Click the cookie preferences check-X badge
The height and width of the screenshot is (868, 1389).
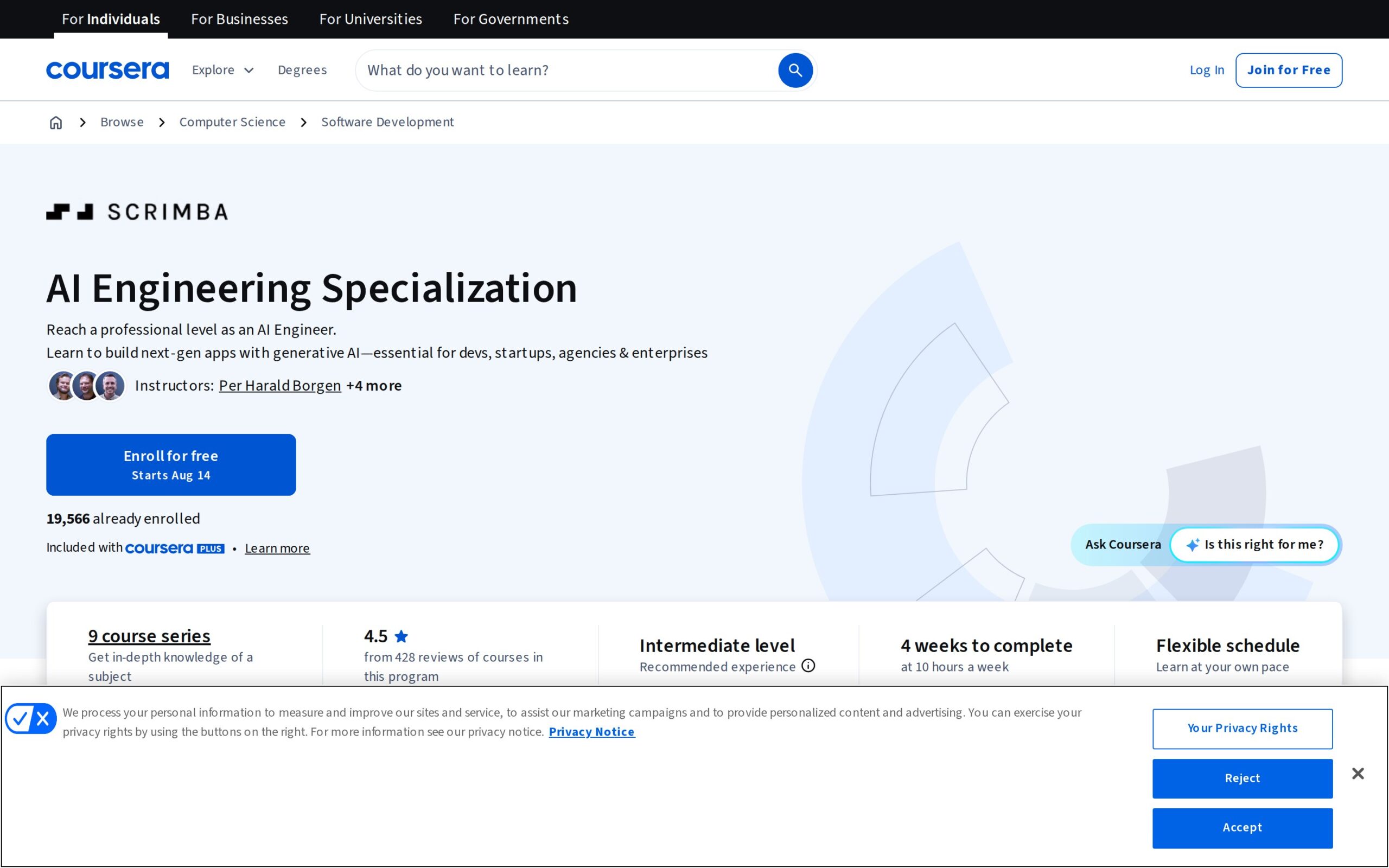(31, 718)
